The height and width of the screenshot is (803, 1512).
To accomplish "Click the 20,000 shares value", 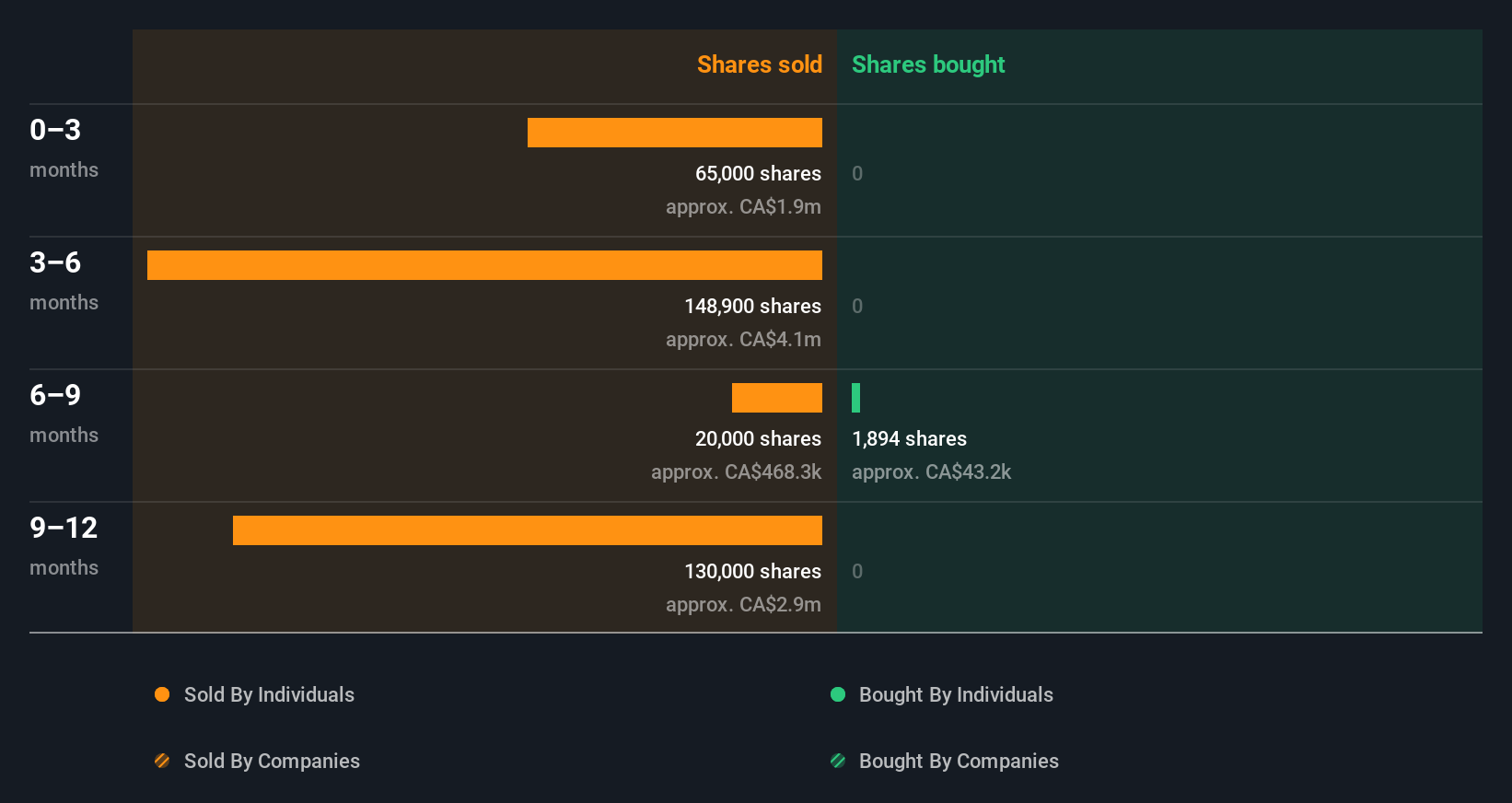I will pos(758,438).
